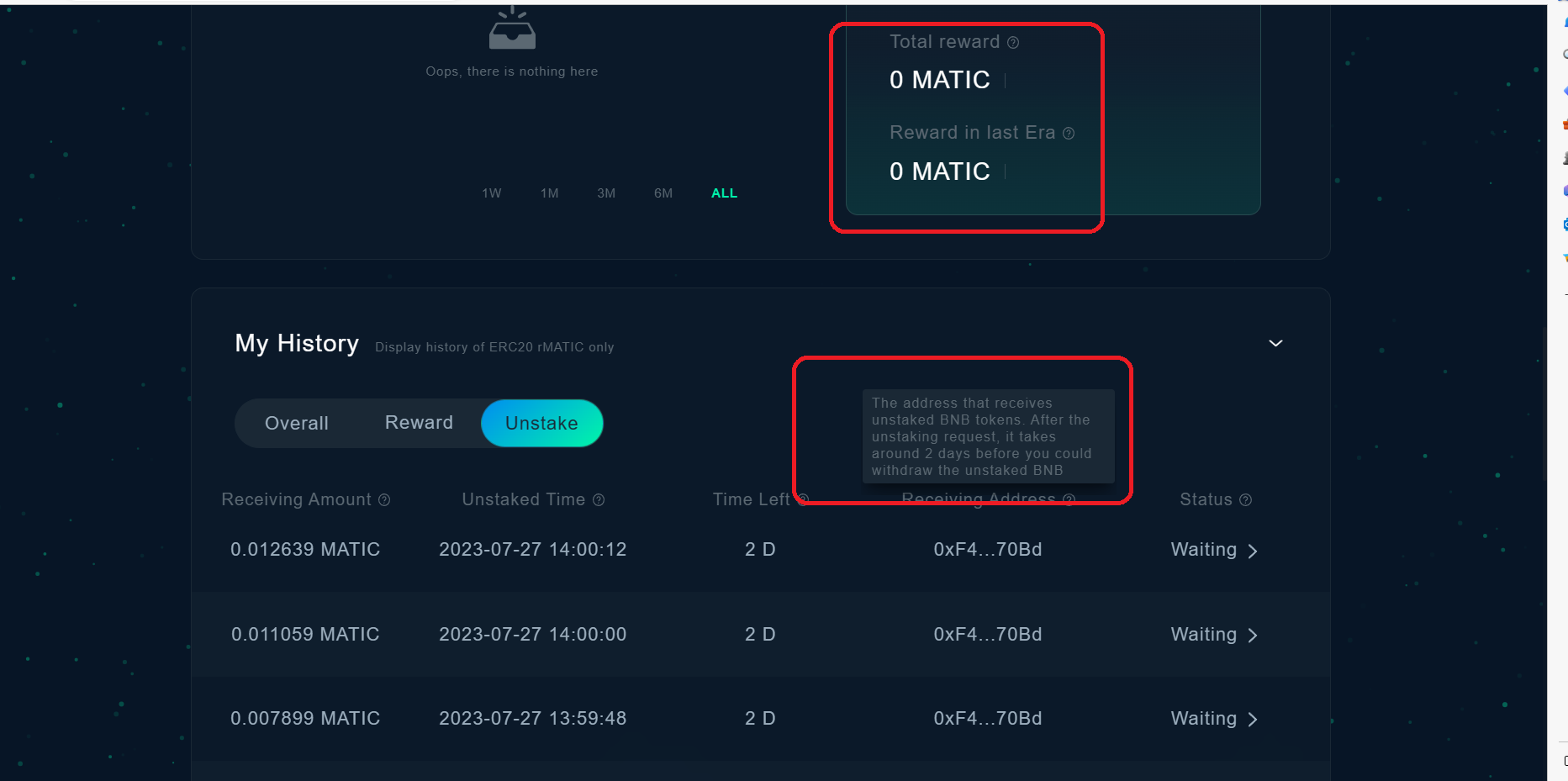Open the Status column help icon
Screen dimensions: 1568x781
coord(1245,499)
